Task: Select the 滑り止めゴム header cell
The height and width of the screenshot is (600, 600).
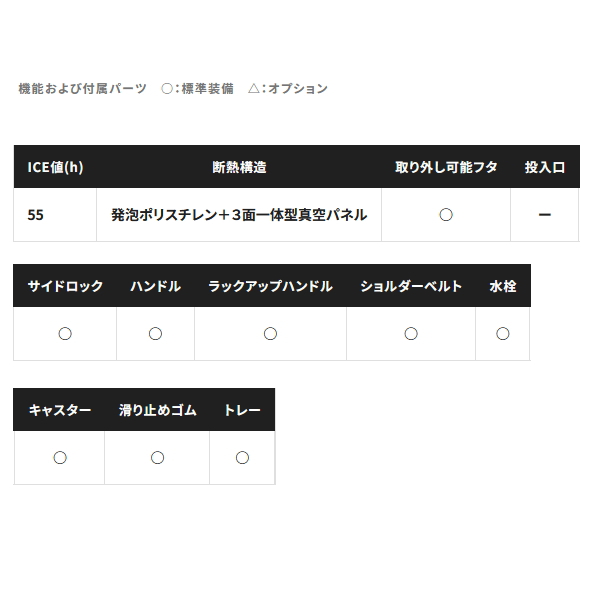Action: click(157, 410)
